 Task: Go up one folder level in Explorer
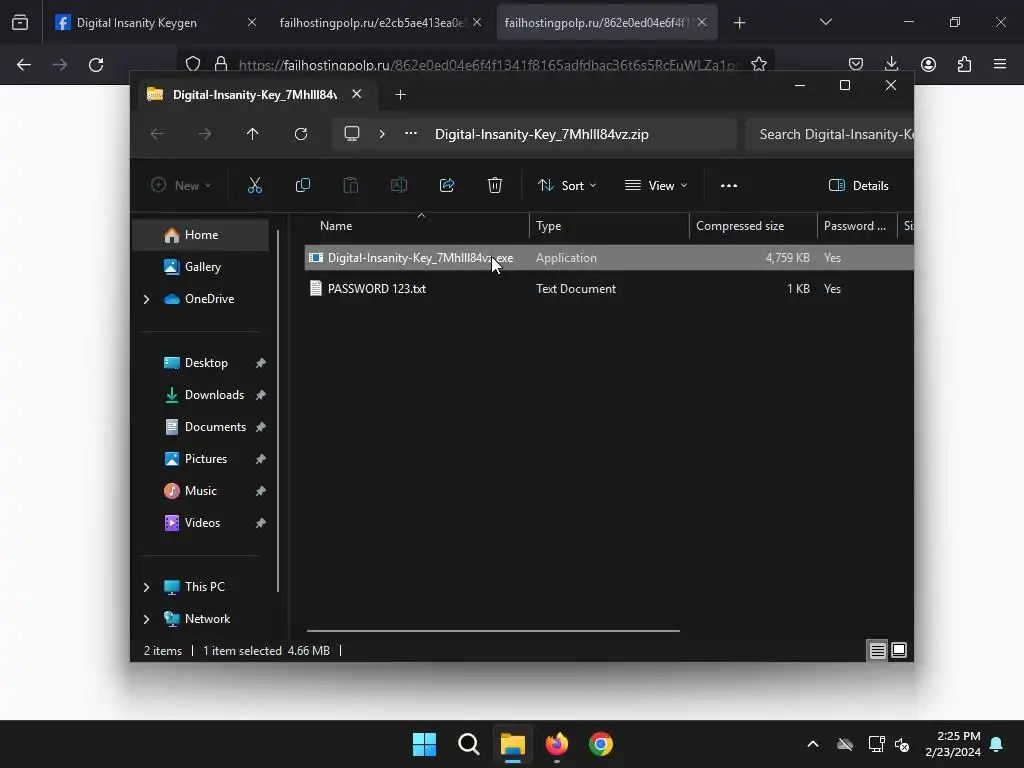[253, 134]
